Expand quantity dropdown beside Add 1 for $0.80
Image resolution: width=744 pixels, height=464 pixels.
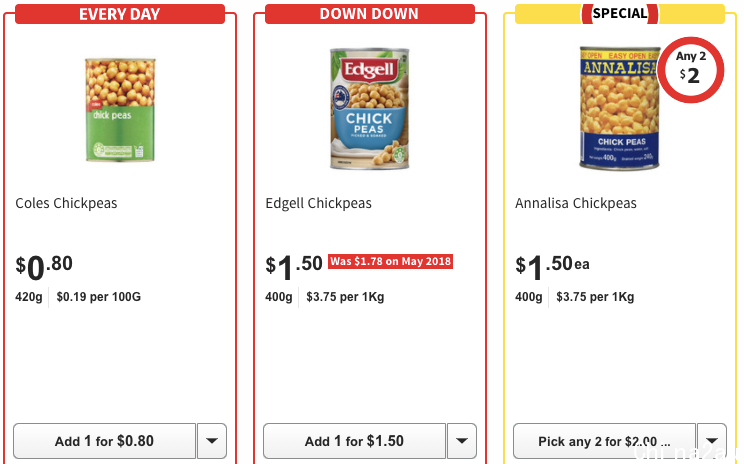coord(212,441)
